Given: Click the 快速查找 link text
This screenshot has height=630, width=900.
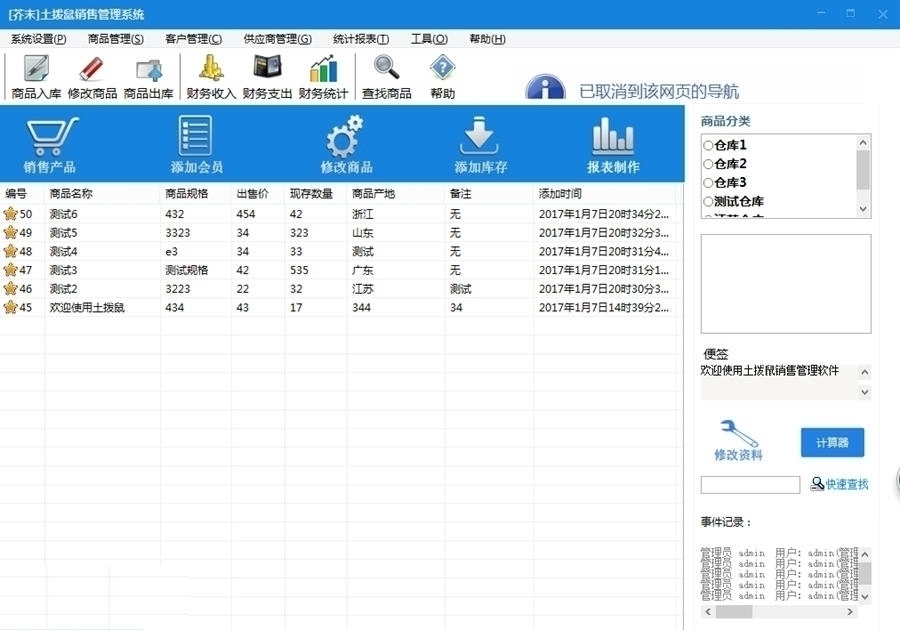Looking at the screenshot, I should point(847,484).
